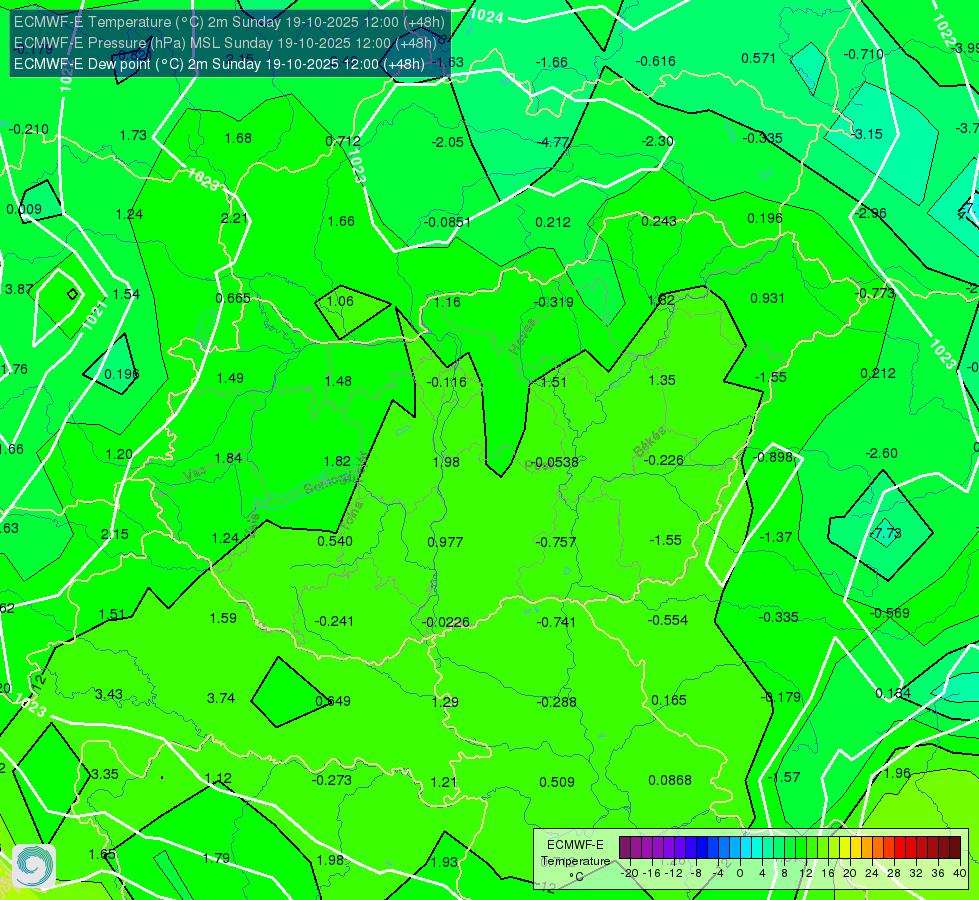Click the dew point value 1.06

[340, 301]
